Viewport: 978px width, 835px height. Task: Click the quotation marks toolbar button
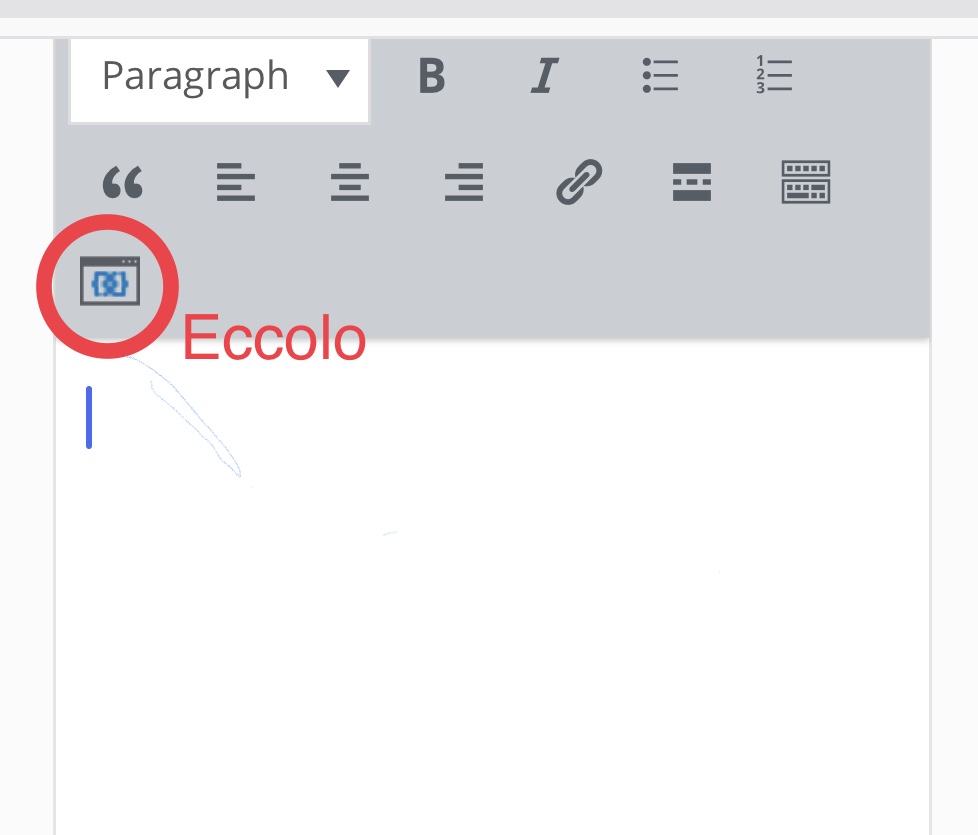123,182
